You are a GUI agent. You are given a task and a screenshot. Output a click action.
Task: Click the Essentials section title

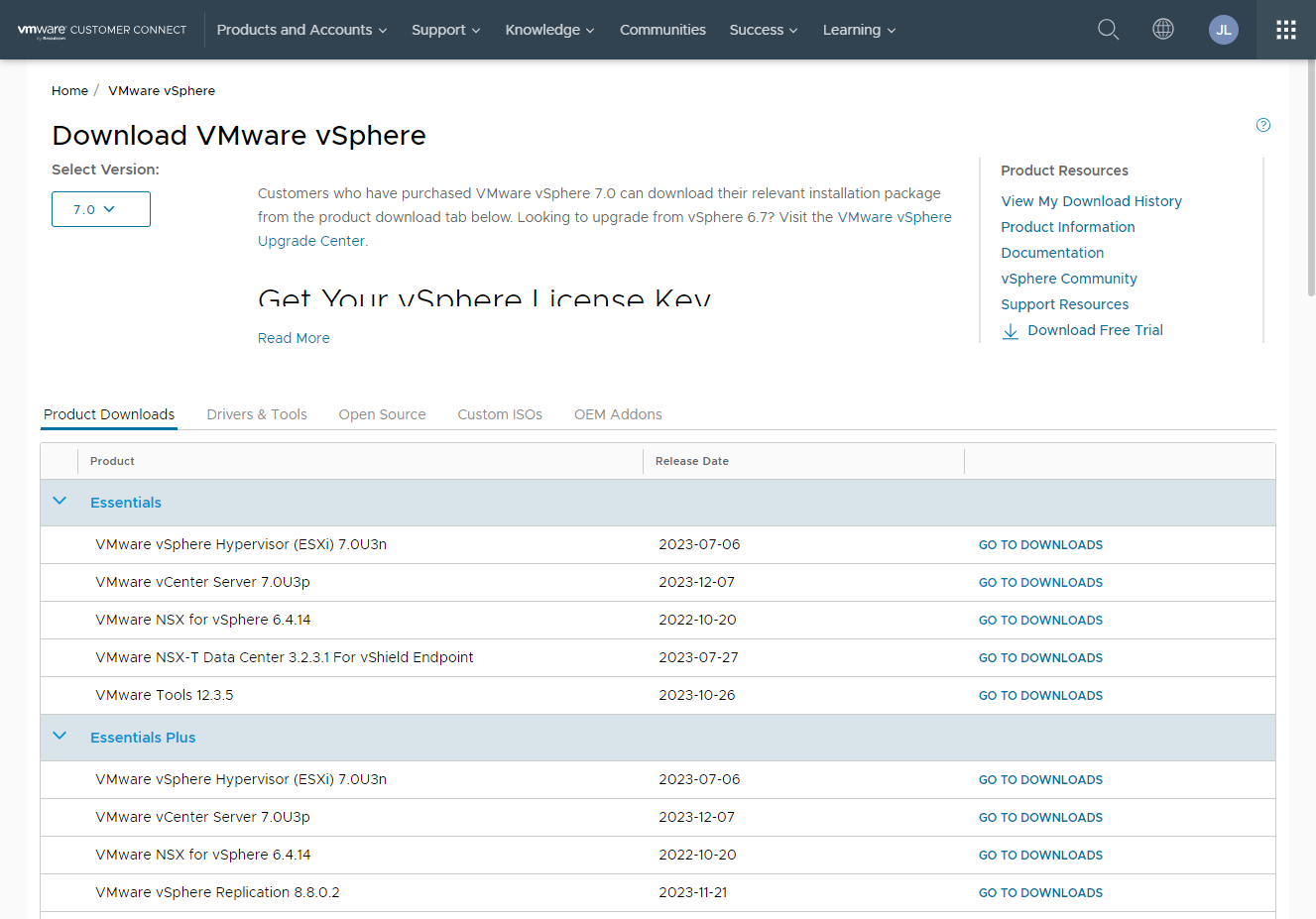(x=126, y=503)
